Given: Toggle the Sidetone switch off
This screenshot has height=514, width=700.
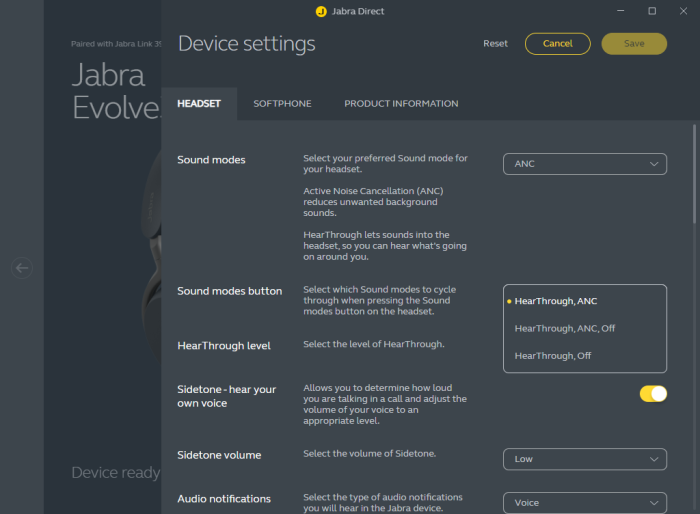Looking at the screenshot, I should coord(653,394).
